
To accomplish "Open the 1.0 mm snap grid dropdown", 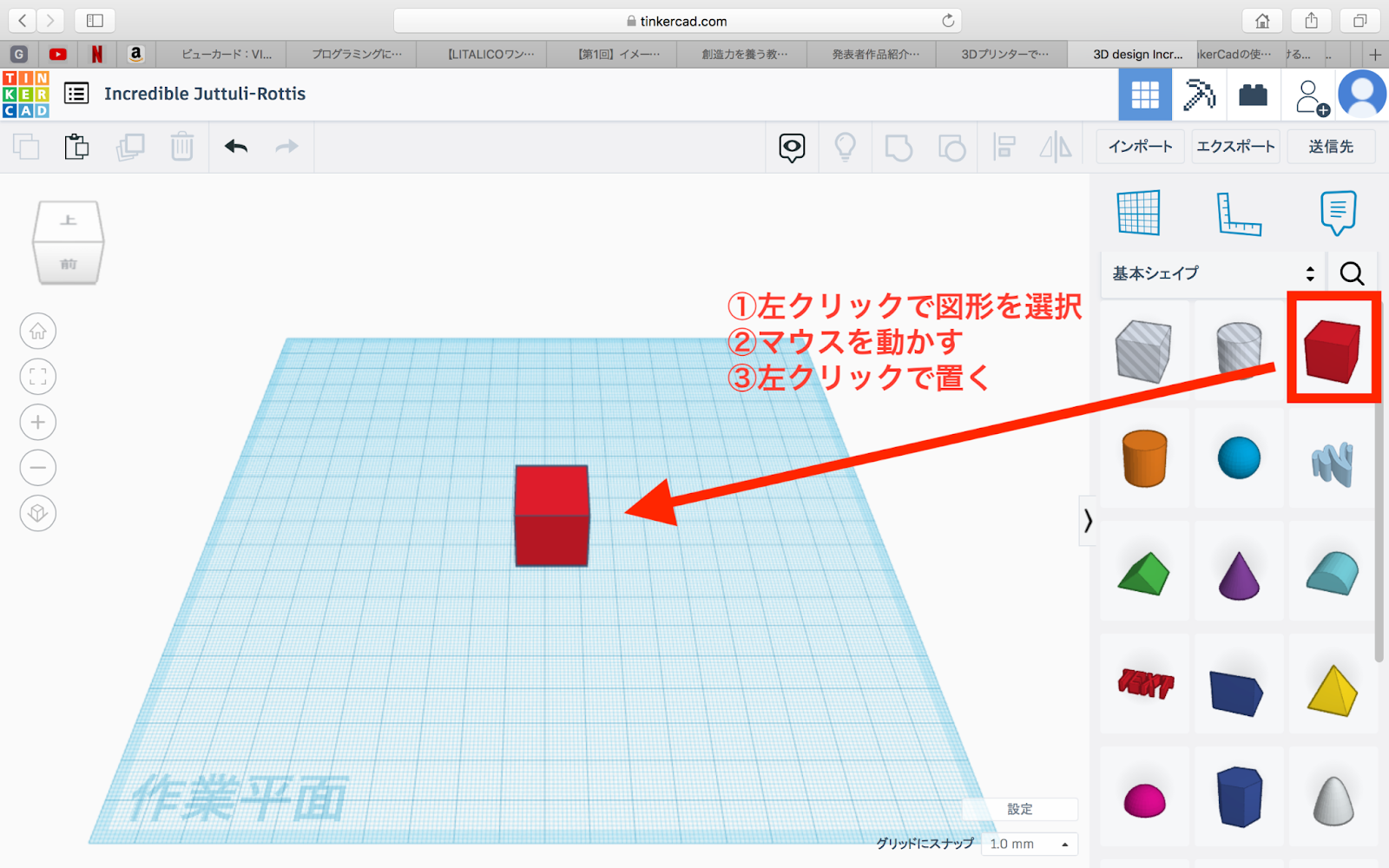I will (x=1029, y=843).
